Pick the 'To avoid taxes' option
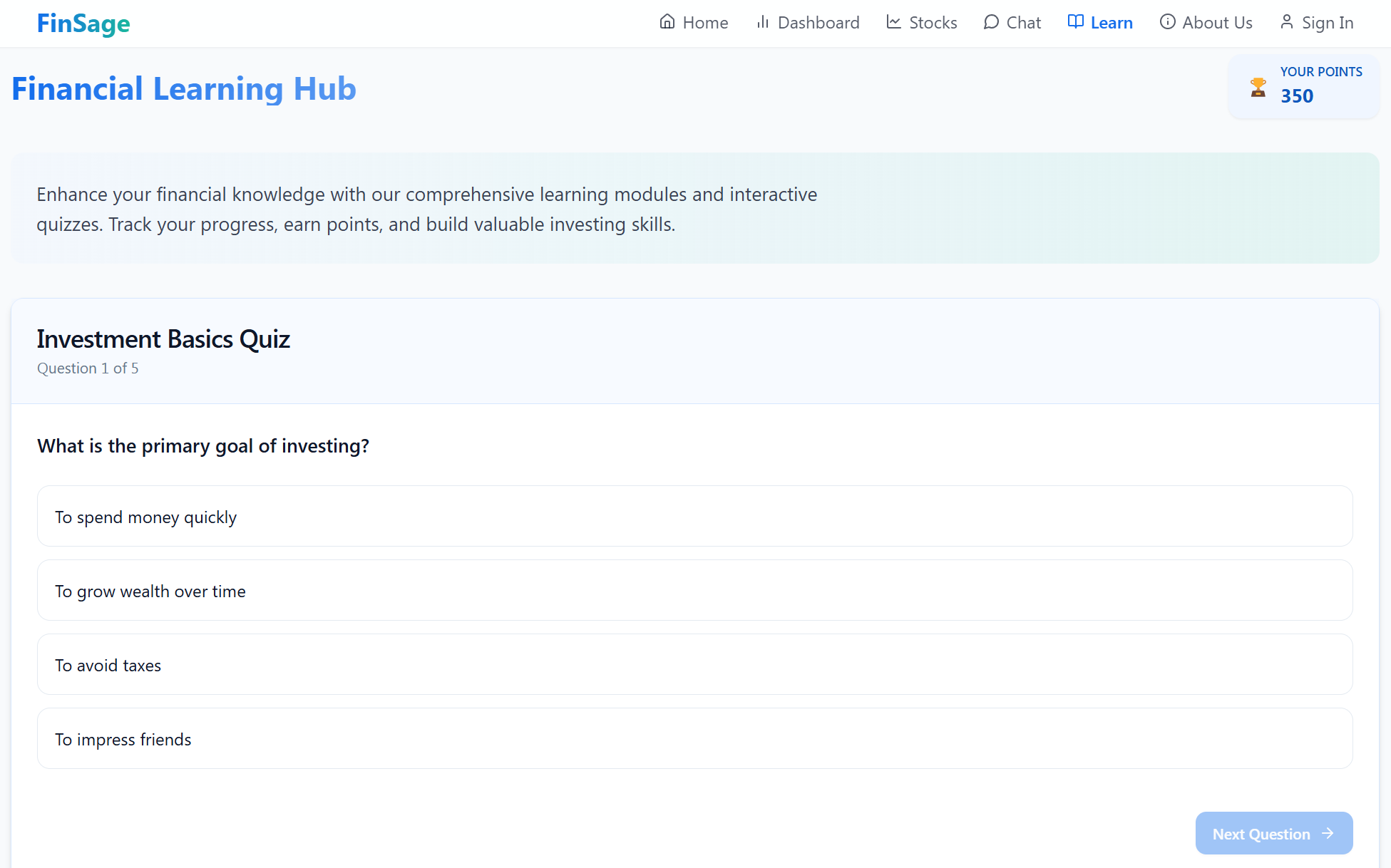1391x868 pixels. coord(694,665)
